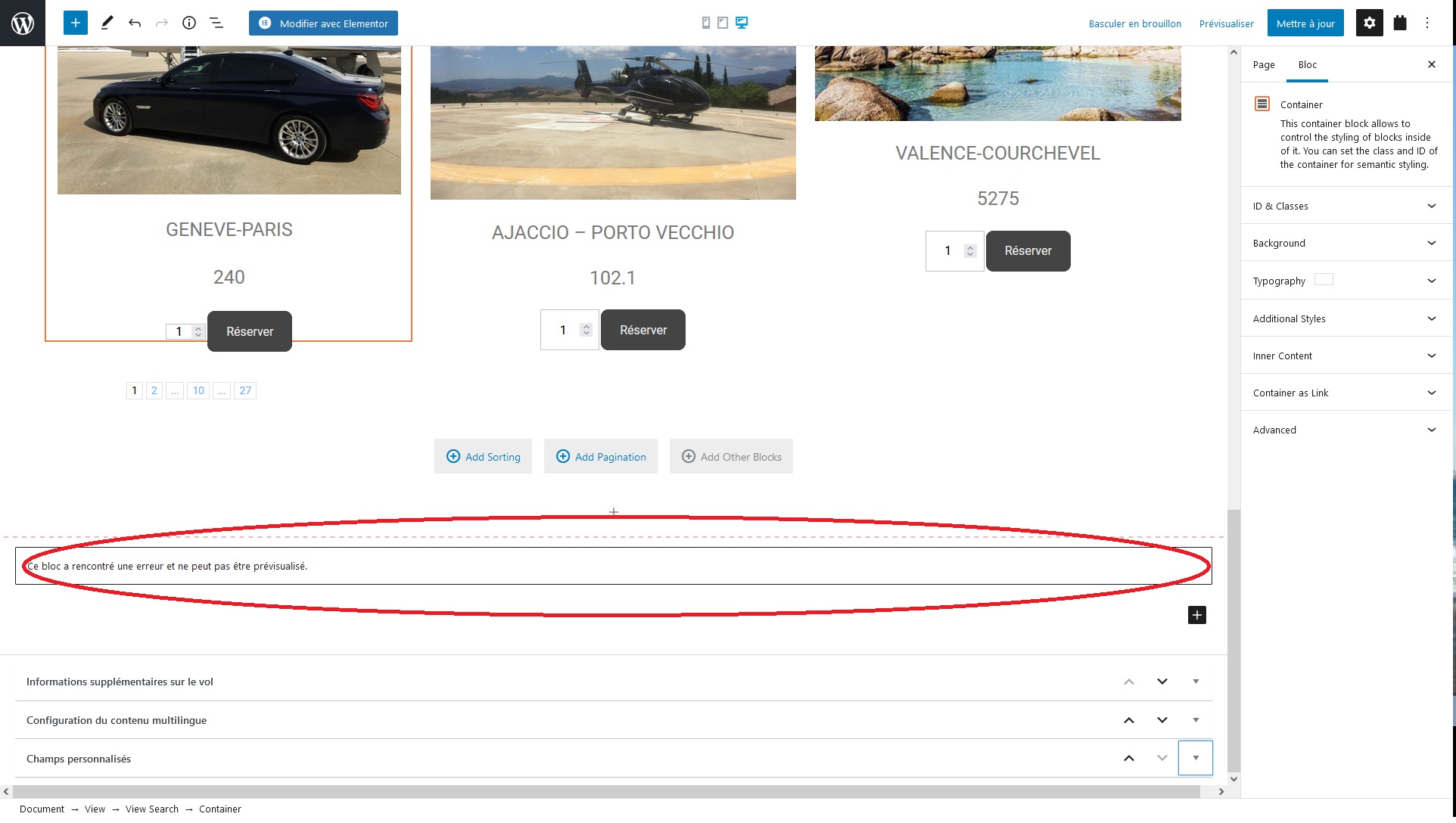The width and height of the screenshot is (1456, 823).
Task: Expand the ID & Classes section
Action: click(x=1346, y=206)
